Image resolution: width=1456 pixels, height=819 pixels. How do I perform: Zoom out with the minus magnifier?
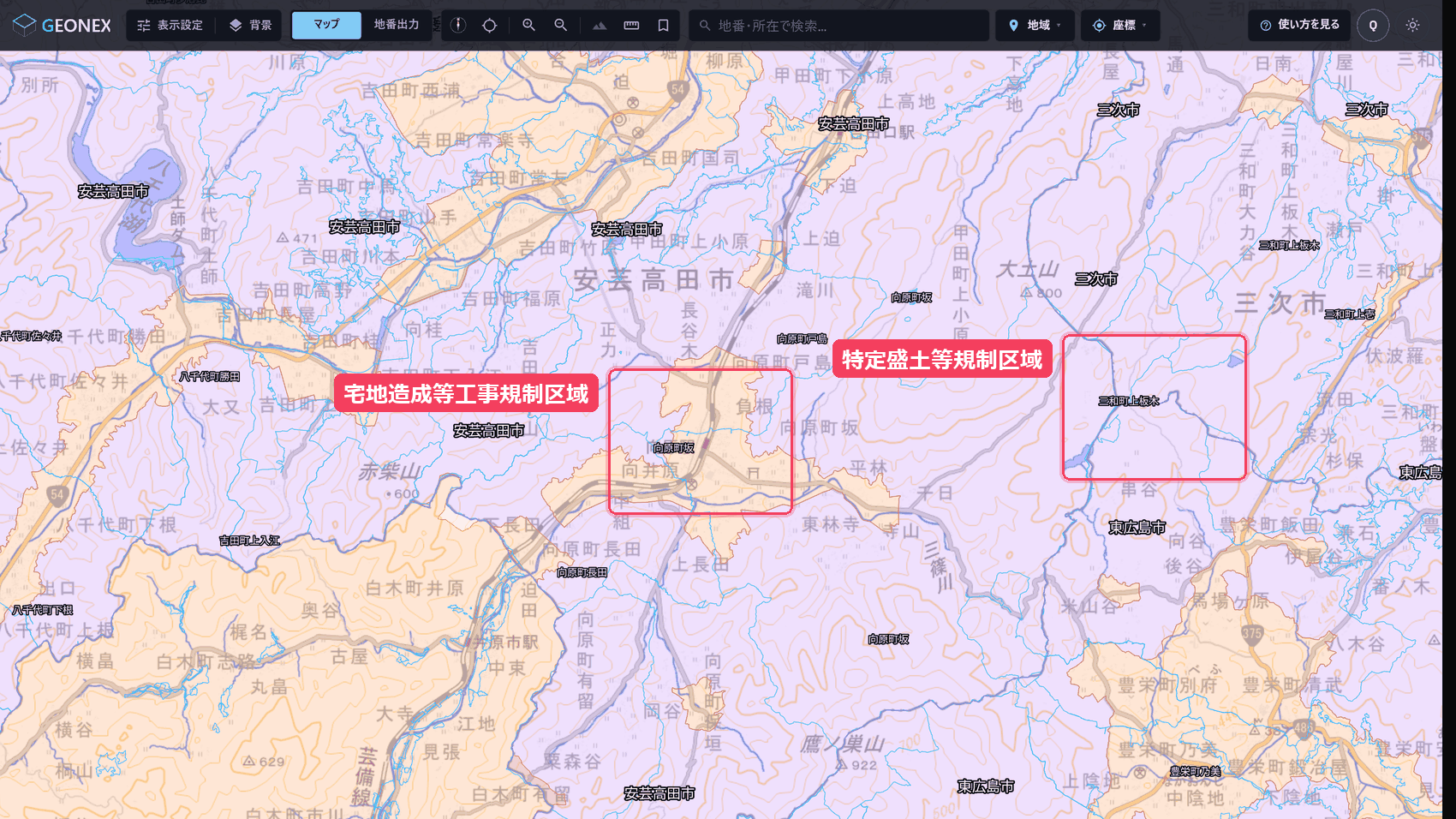[560, 25]
